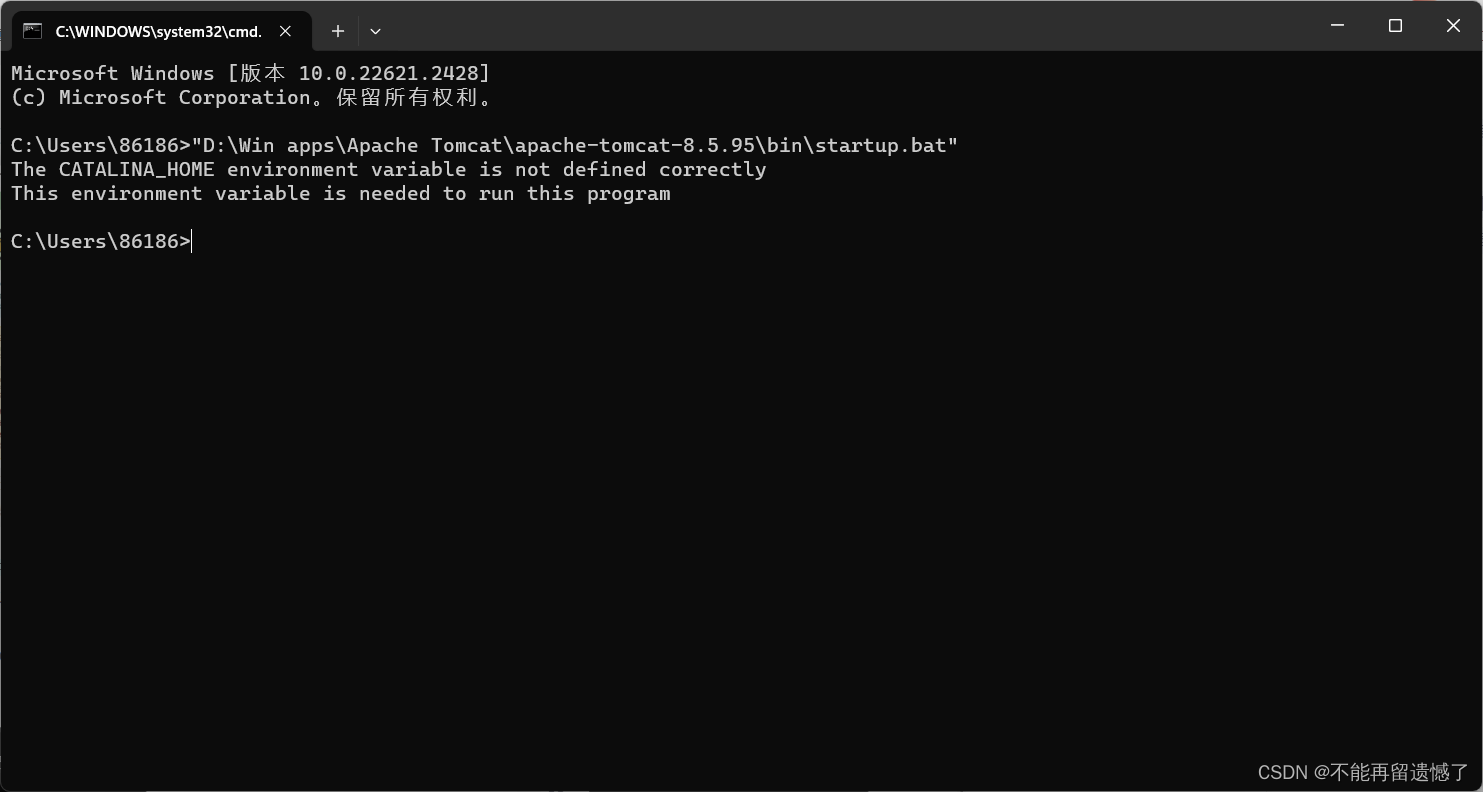This screenshot has width=1483, height=792.
Task: Click the cmd icon in the tab
Action: (32, 31)
